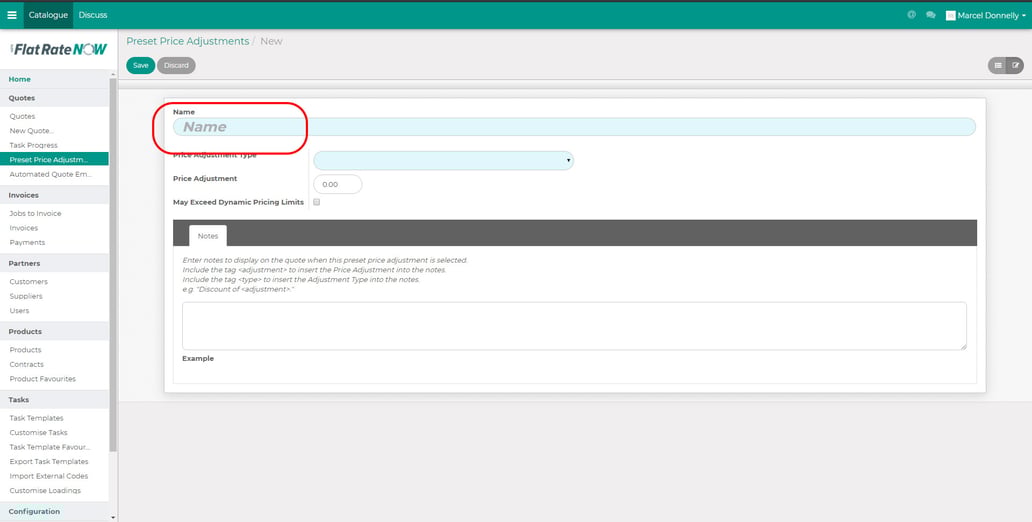
Task: Open the Price Adjustment Type dropdown
Action: coord(443,160)
